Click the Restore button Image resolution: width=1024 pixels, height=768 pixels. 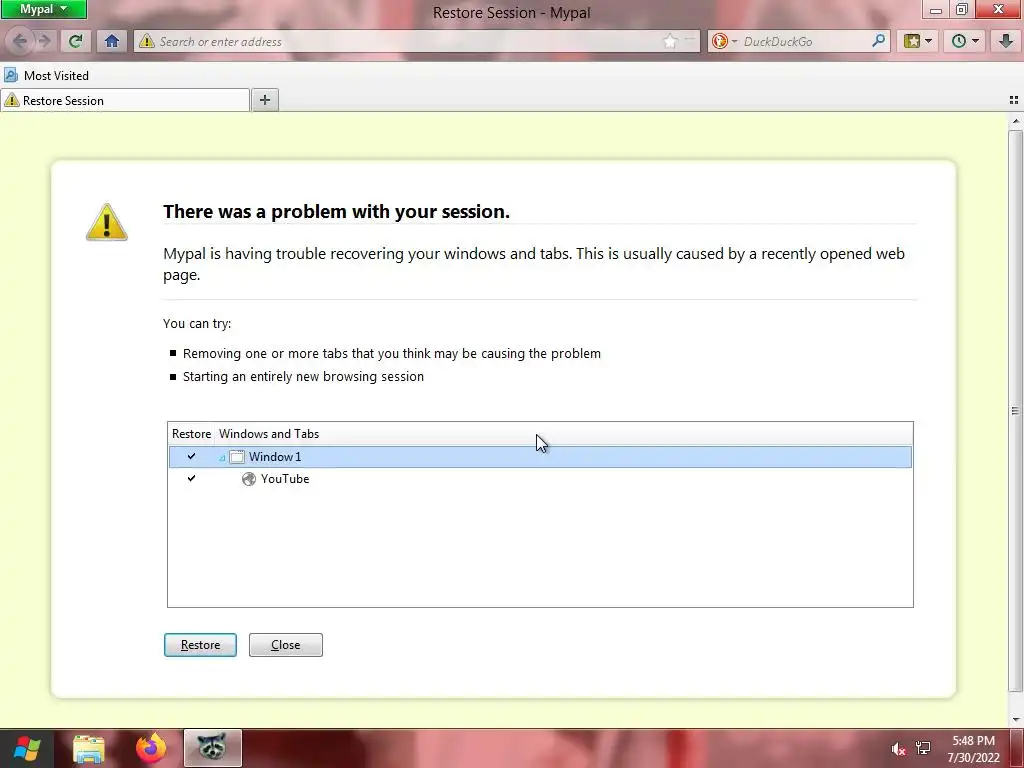pyautogui.click(x=200, y=645)
